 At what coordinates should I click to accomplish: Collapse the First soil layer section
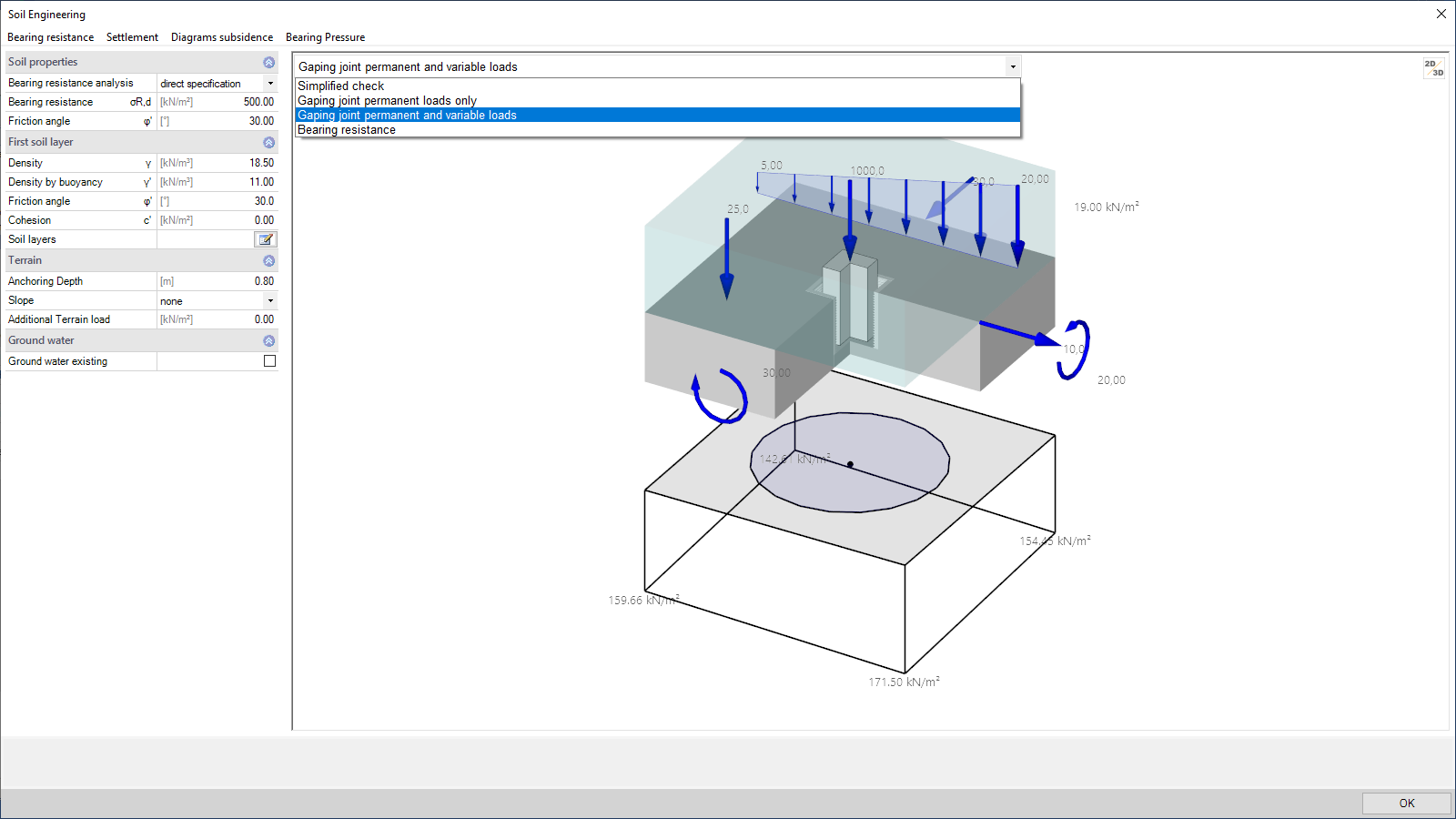[x=268, y=142]
